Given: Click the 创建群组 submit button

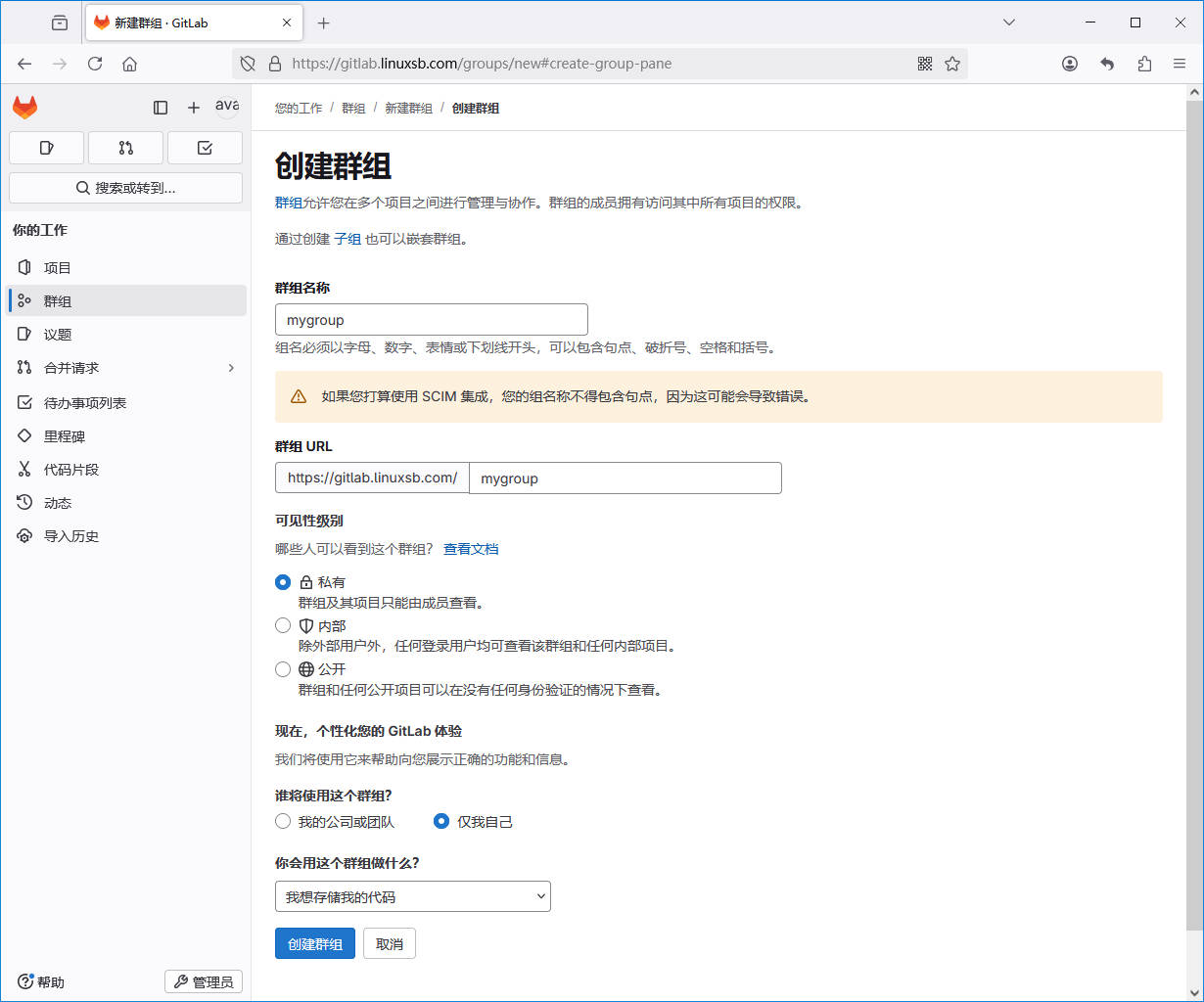Looking at the screenshot, I should [x=314, y=944].
